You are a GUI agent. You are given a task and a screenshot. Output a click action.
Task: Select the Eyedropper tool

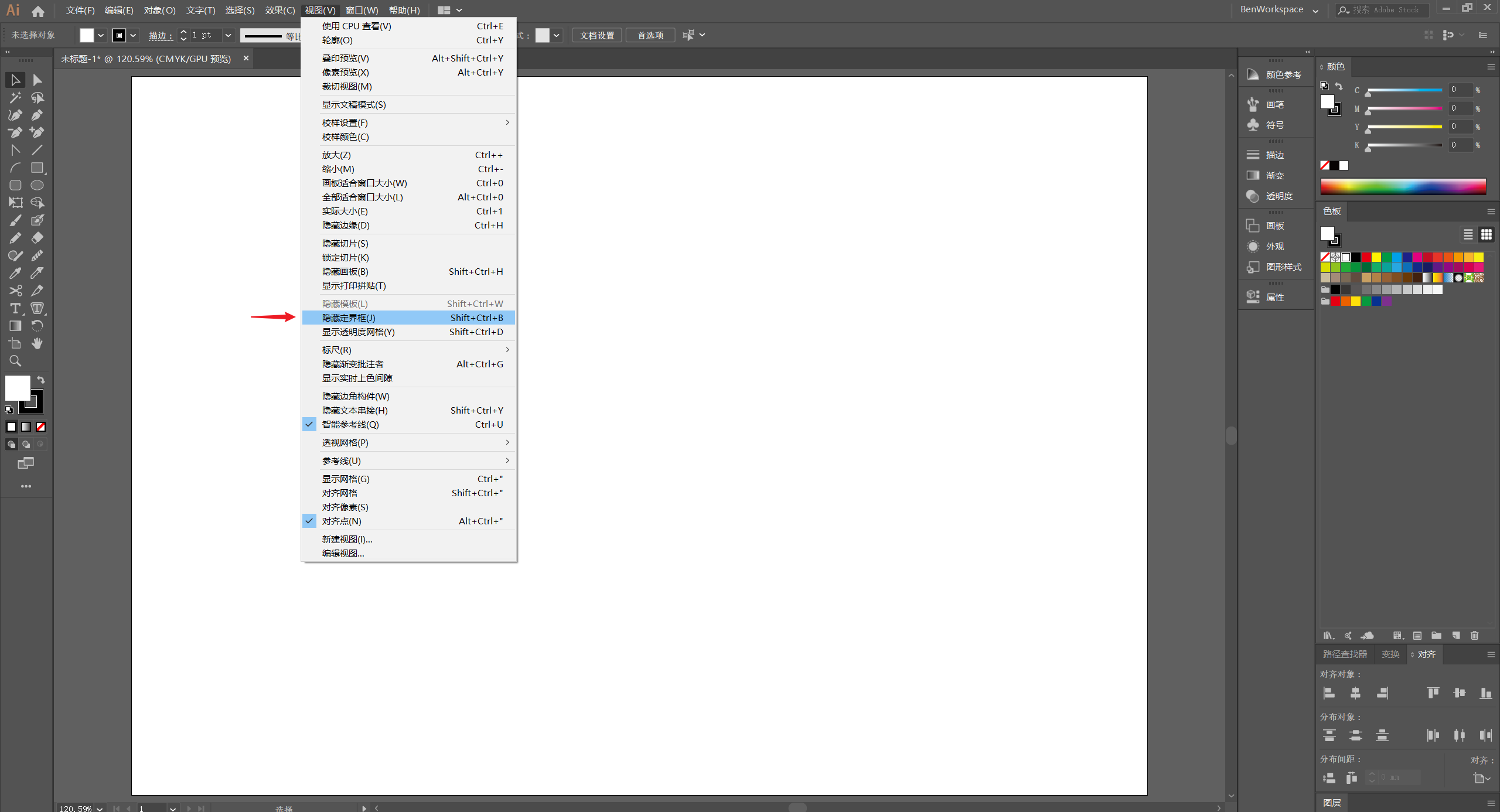[x=15, y=273]
